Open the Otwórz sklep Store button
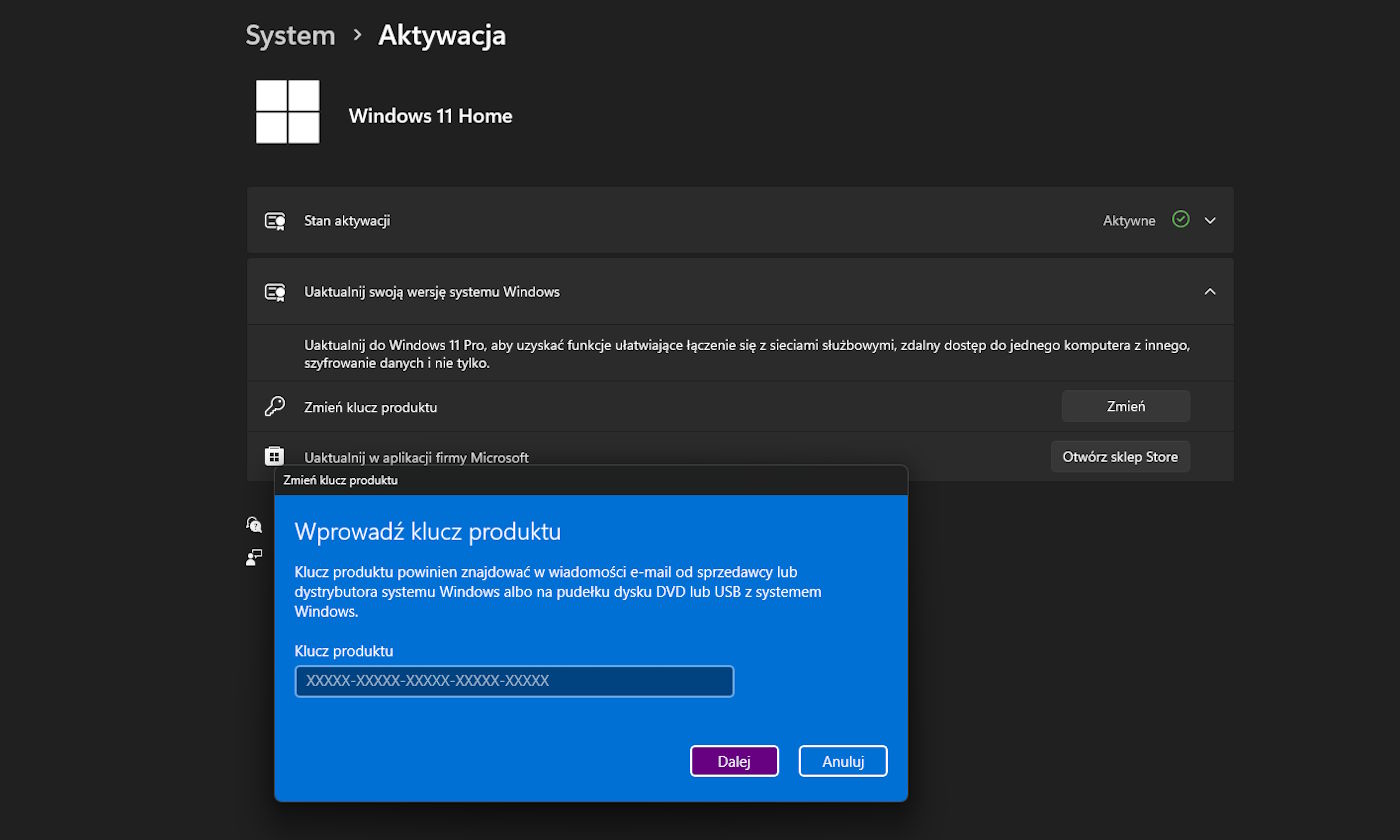Screen dimensions: 1400x840 click(1120, 456)
